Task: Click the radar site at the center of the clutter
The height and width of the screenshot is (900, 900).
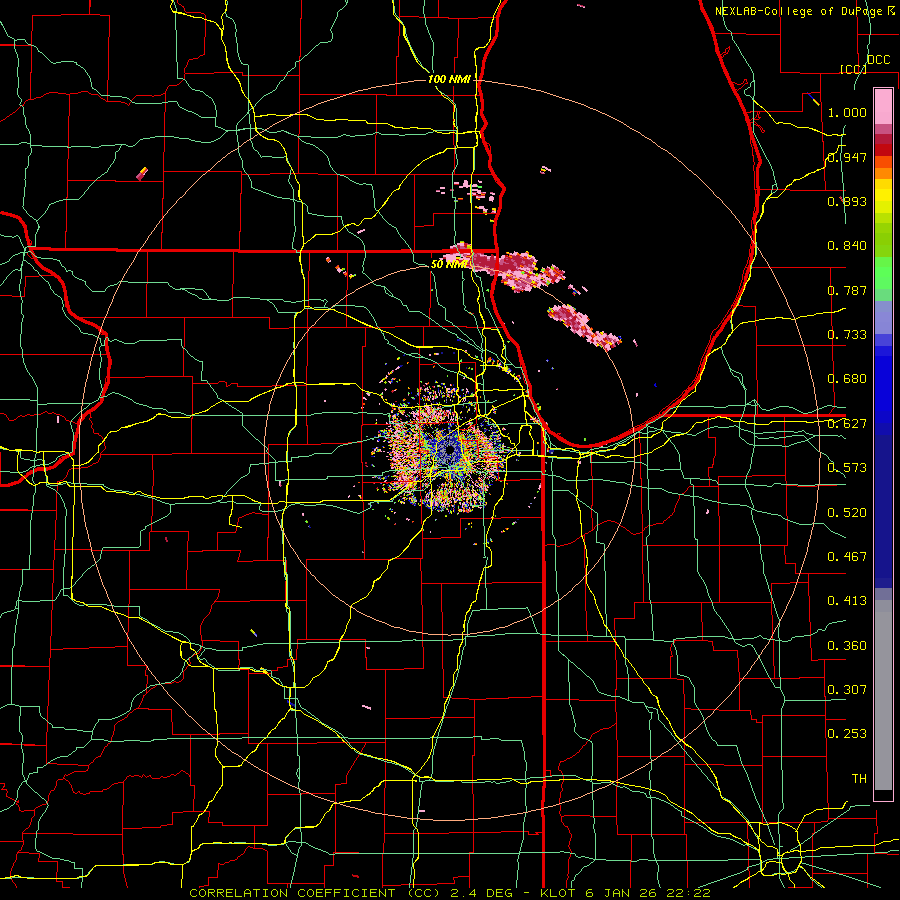Action: coord(449,451)
